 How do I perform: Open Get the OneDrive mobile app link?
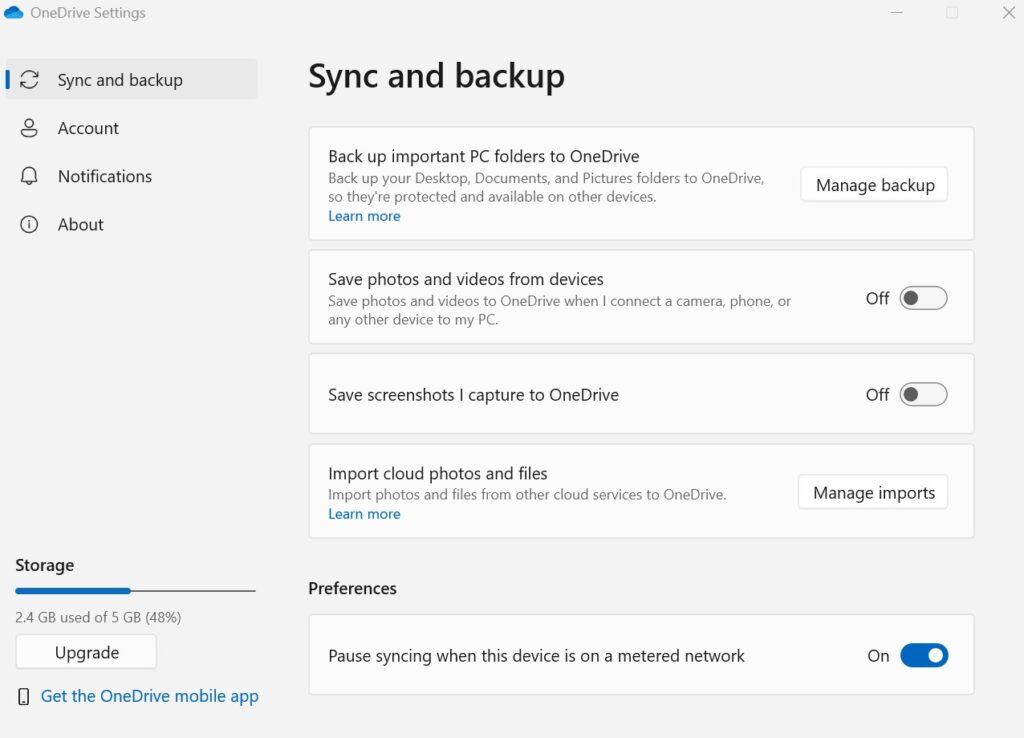point(150,696)
